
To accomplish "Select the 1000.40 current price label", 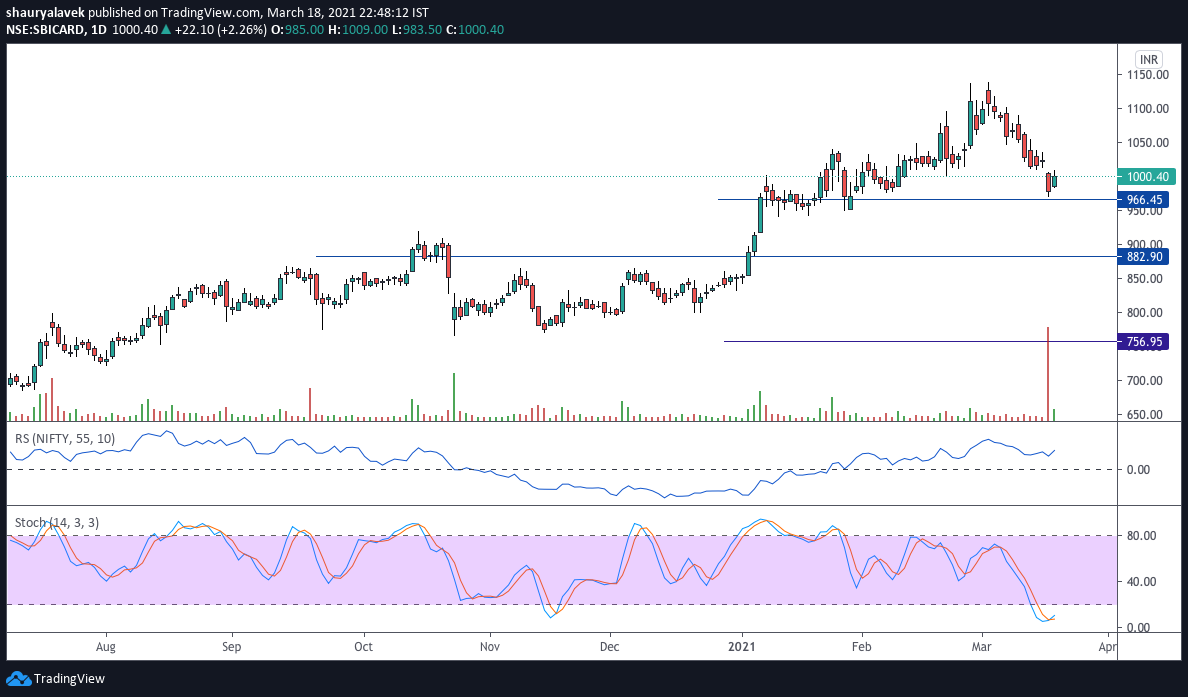I will (x=1148, y=177).
